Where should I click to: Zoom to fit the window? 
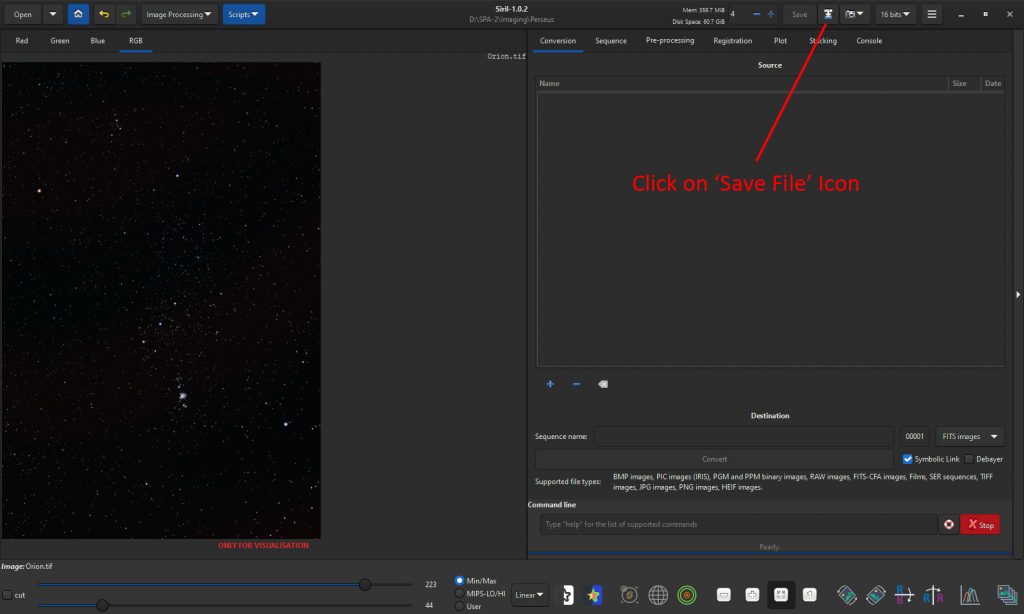[781, 594]
